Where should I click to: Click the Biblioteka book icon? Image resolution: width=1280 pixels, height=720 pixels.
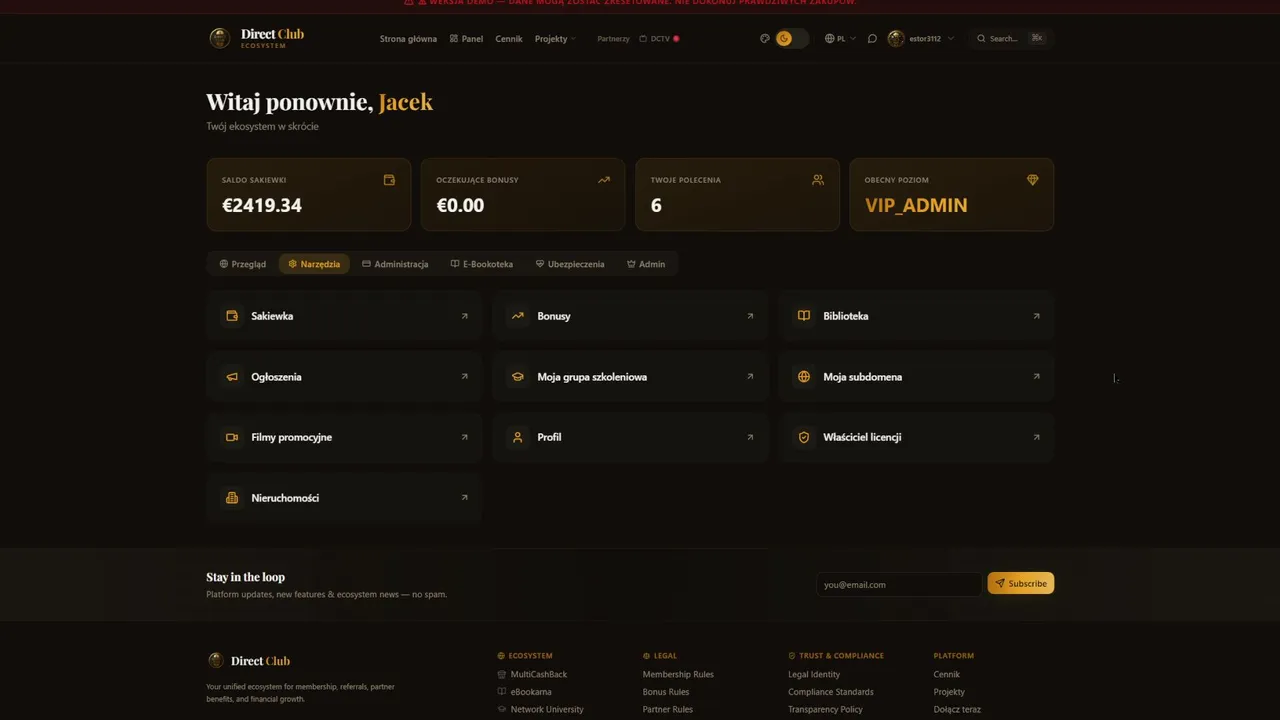[x=804, y=316]
